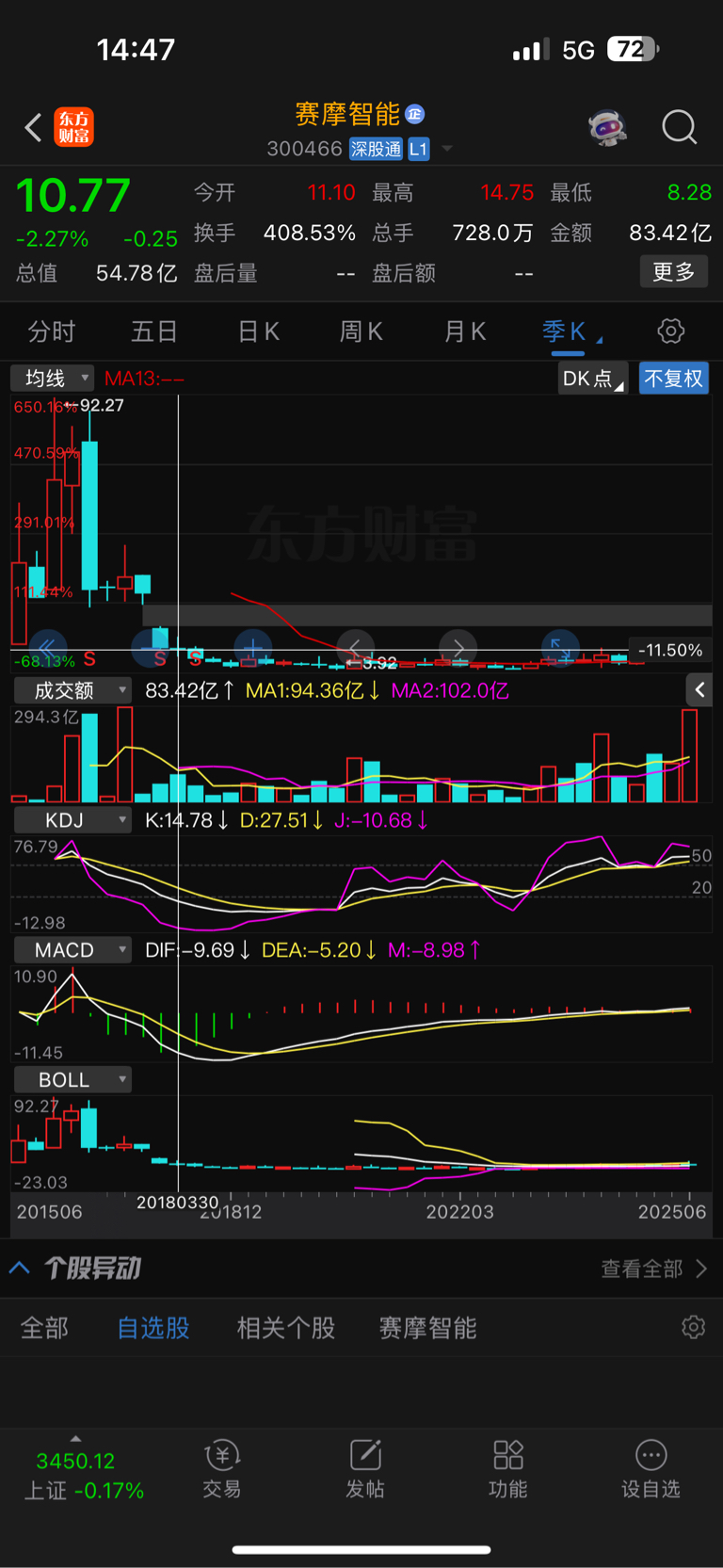This screenshot has width=723, height=1568.
Task: Switch to the 月K chart tab
Action: click(464, 331)
